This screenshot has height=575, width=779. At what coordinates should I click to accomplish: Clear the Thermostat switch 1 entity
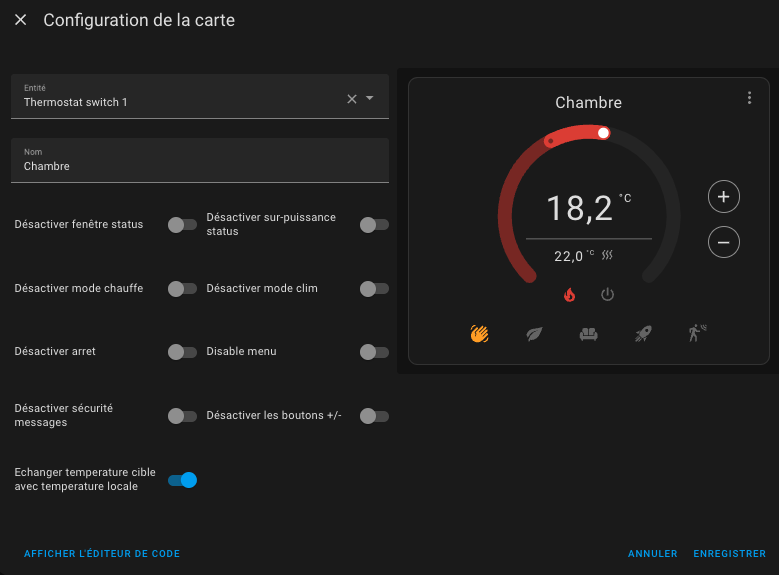(x=351, y=98)
